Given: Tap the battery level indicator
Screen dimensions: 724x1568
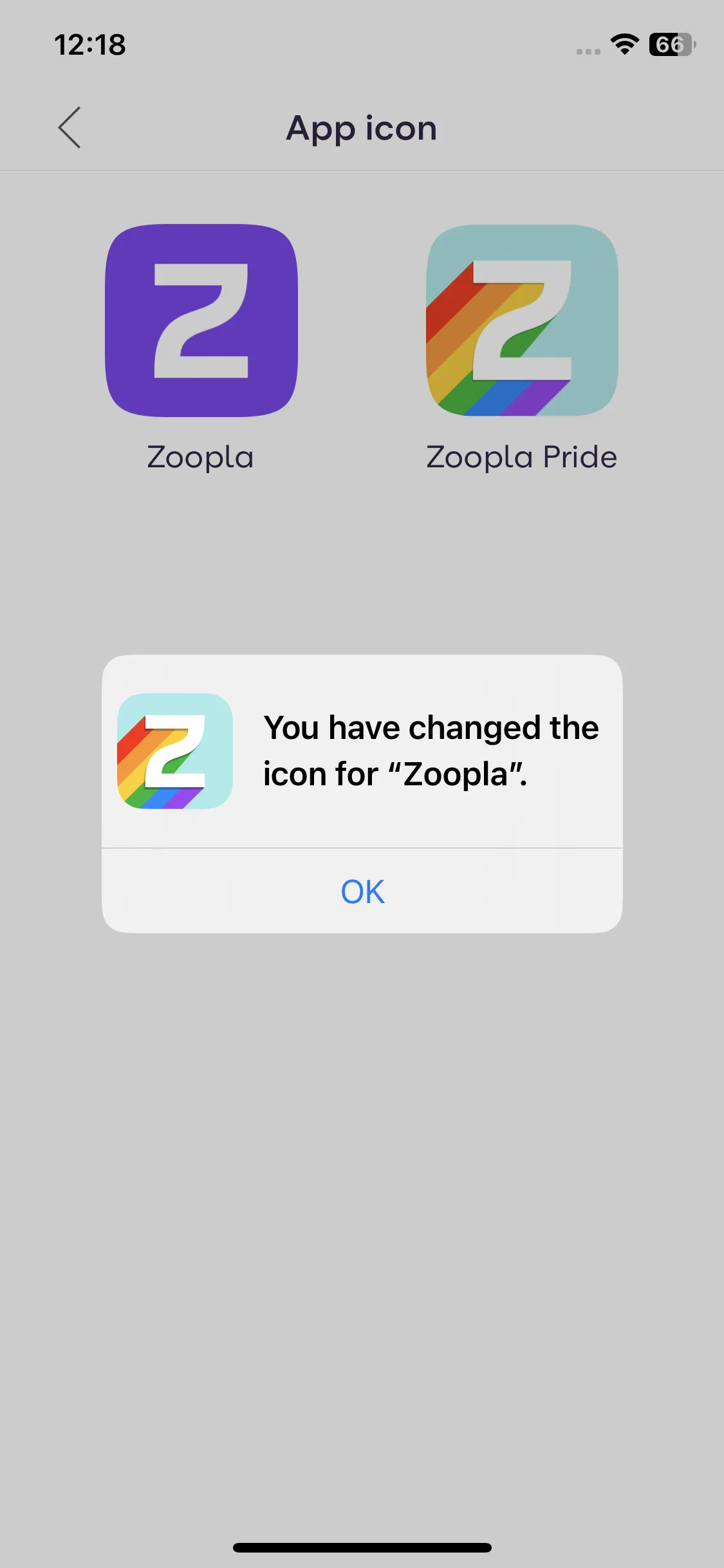Looking at the screenshot, I should 673,44.
